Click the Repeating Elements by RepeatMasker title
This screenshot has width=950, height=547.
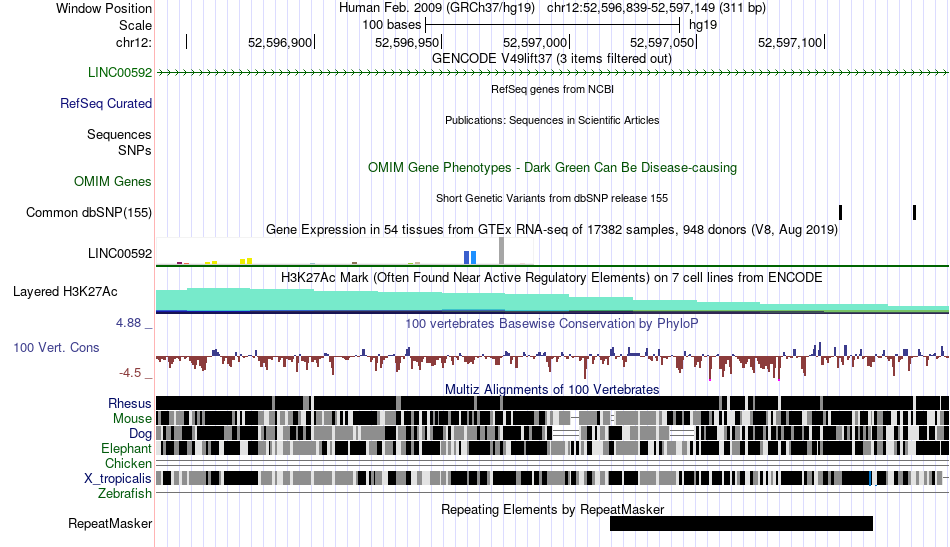[x=553, y=510]
